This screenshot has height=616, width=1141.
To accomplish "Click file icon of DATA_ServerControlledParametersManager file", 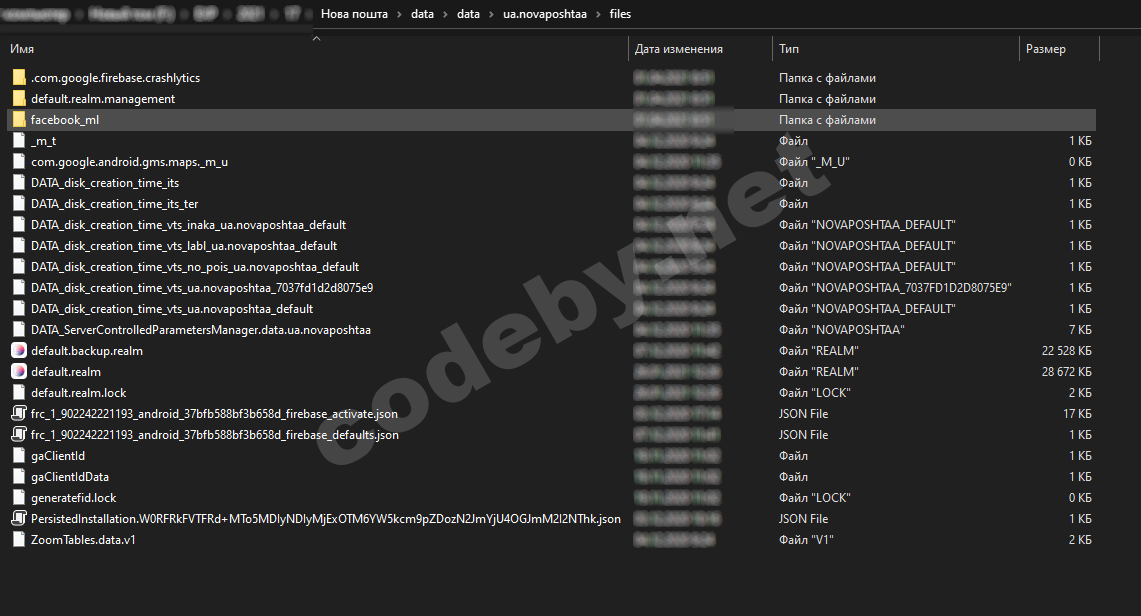I will coord(19,330).
